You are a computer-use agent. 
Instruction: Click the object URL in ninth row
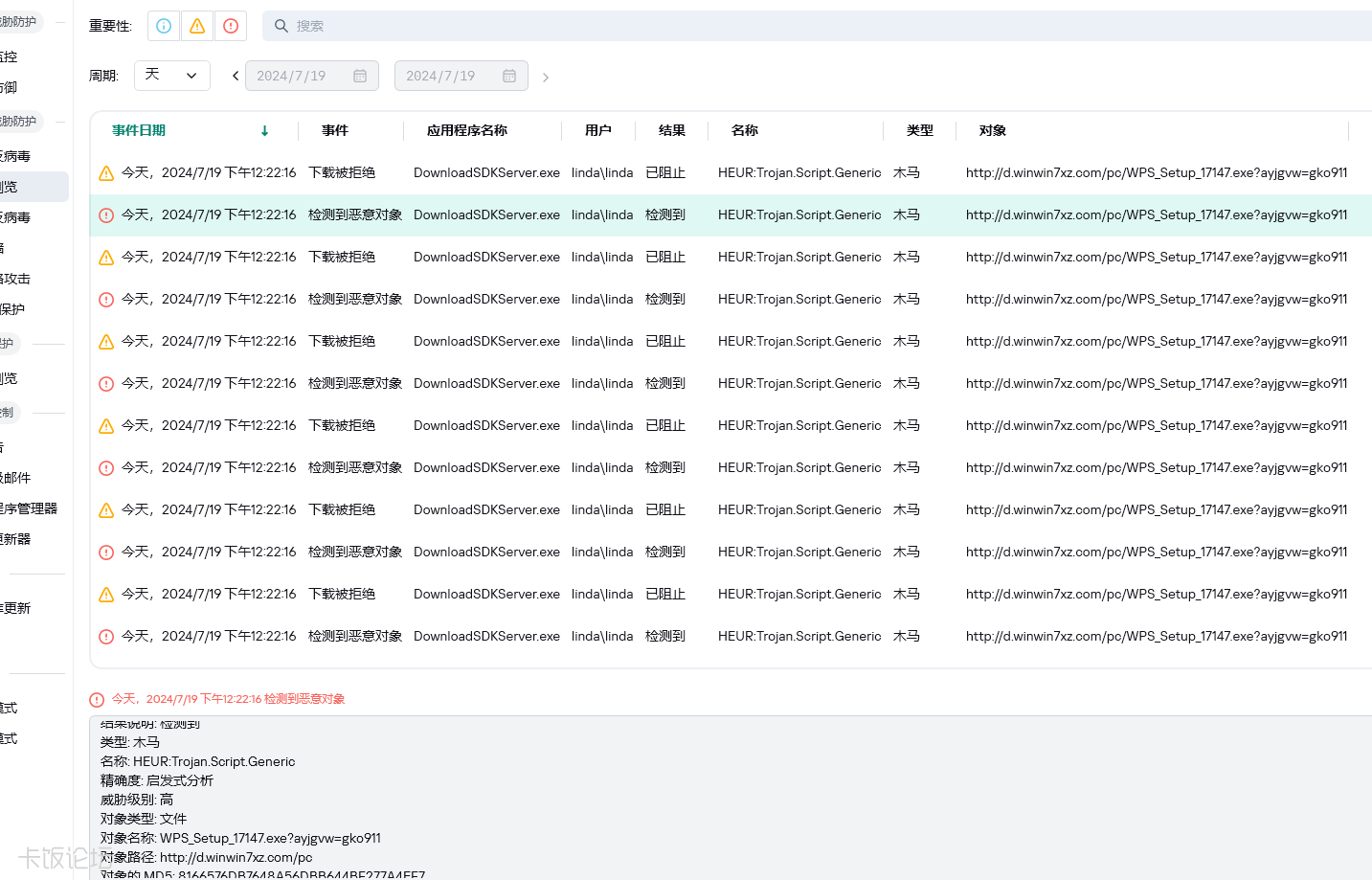point(1157,509)
